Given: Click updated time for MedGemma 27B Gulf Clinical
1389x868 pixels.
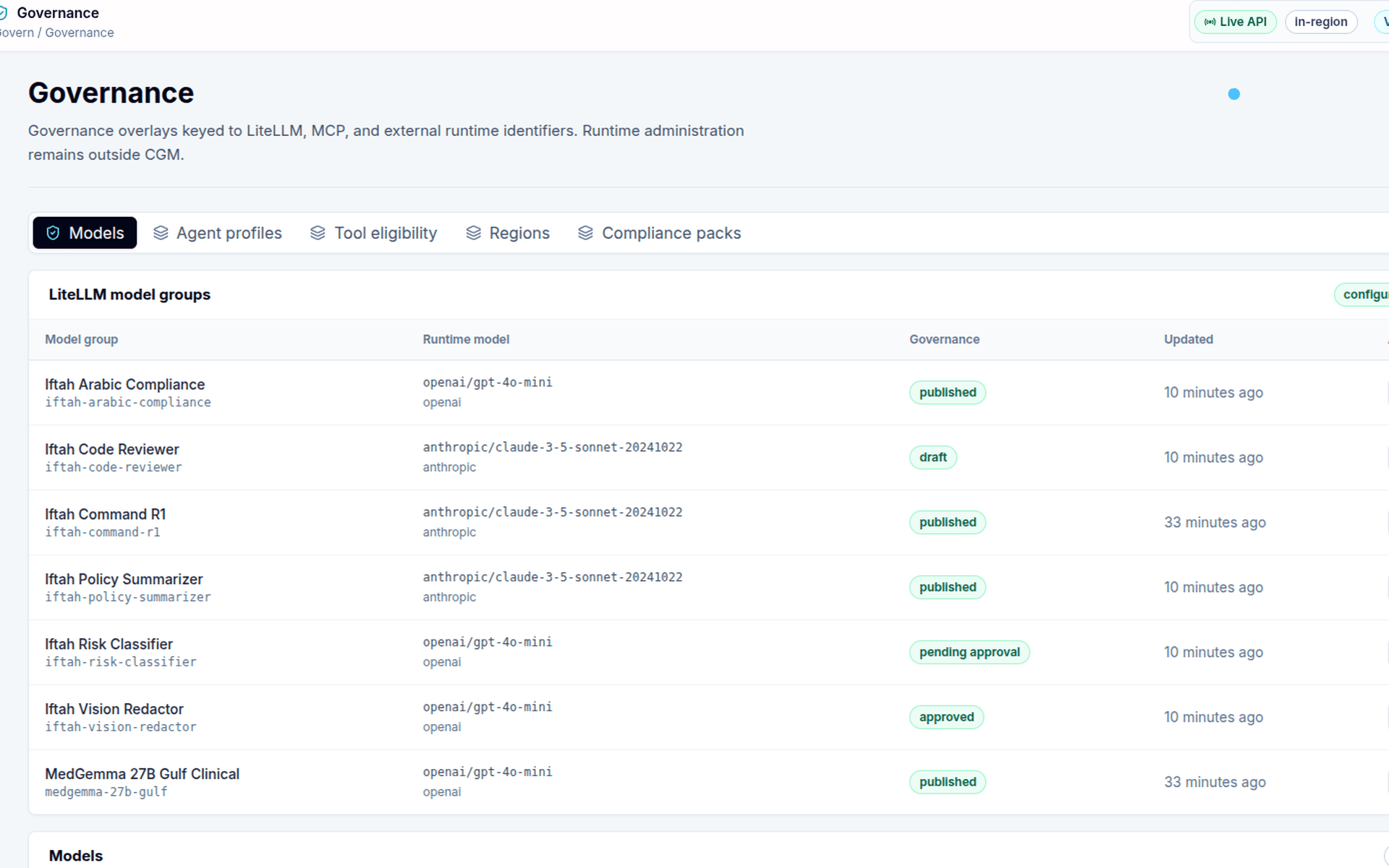Looking at the screenshot, I should click(1215, 782).
